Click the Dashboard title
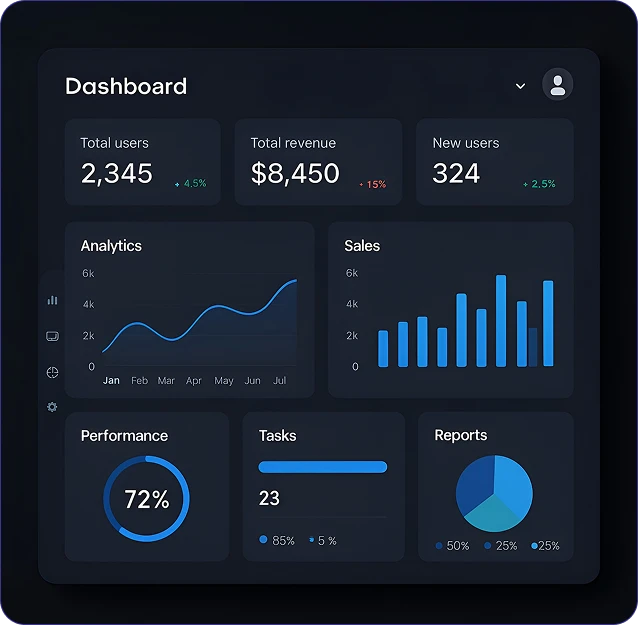Viewport: 638px width, 625px height. point(126,86)
